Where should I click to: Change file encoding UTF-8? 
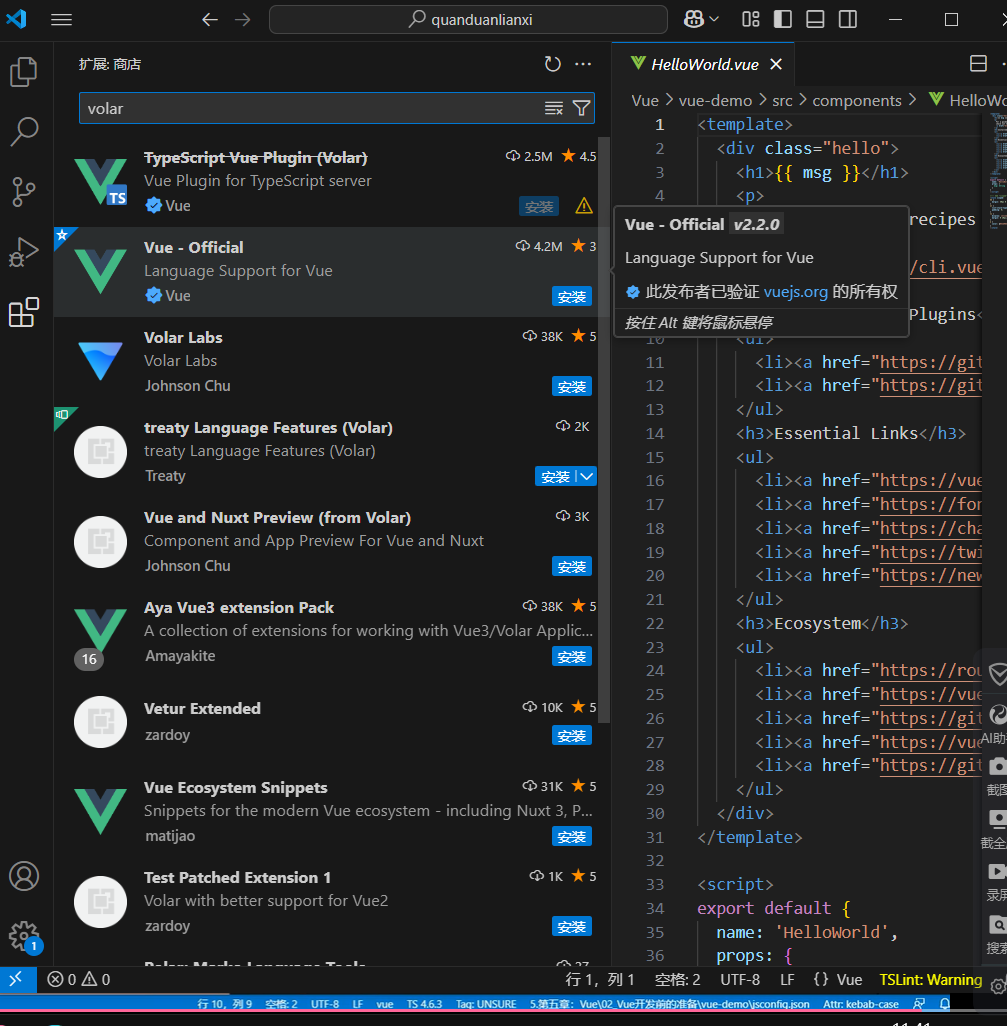(740, 980)
